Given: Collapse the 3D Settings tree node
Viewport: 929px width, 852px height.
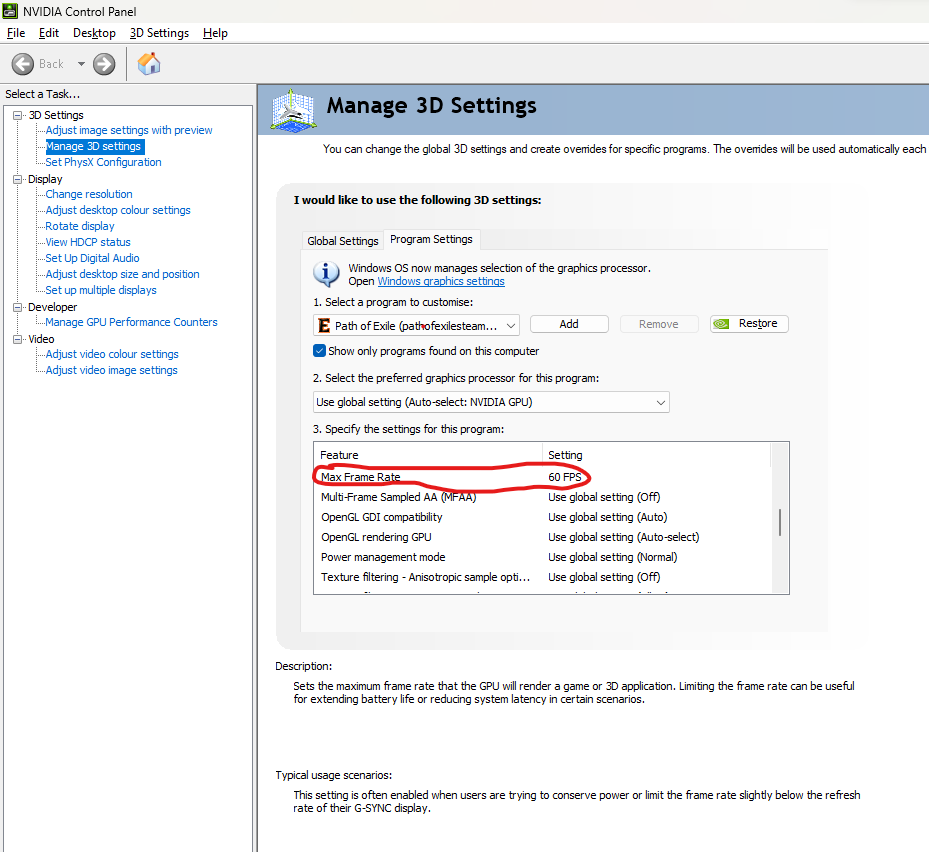Looking at the screenshot, I should (x=18, y=115).
